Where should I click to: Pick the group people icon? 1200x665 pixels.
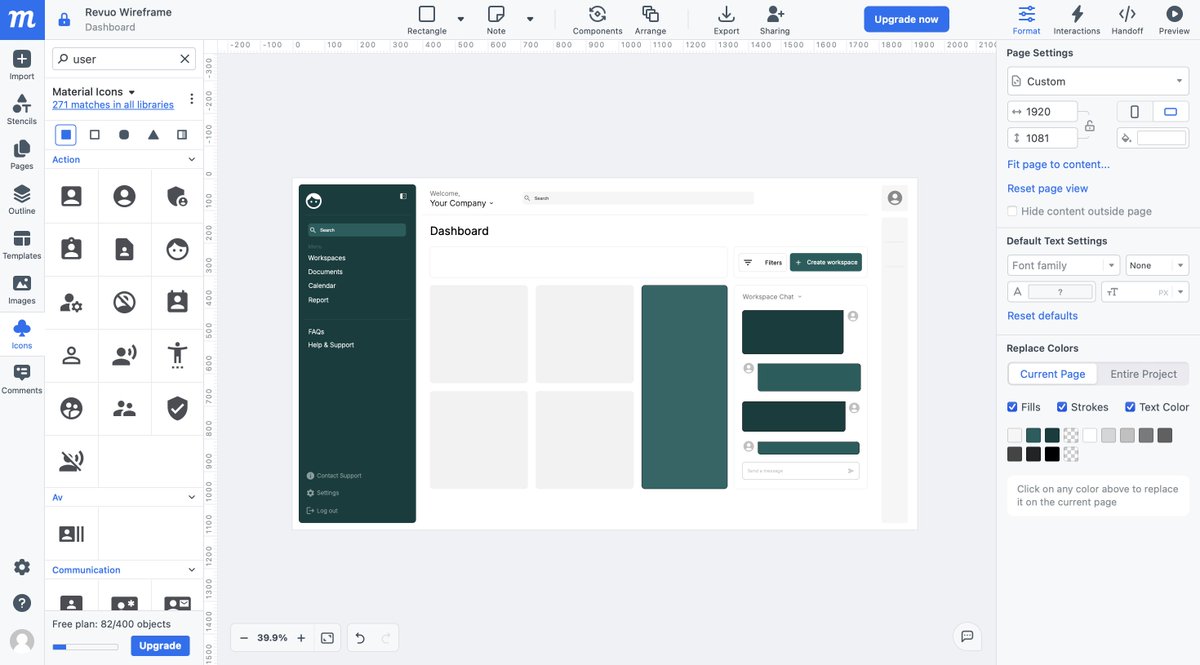(124, 408)
